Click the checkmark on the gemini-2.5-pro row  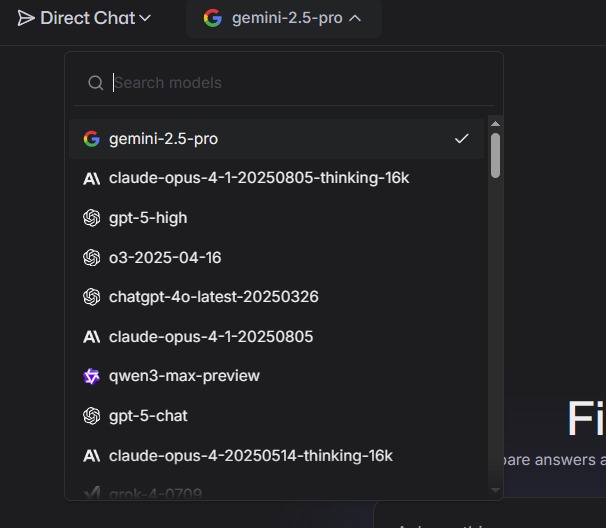(461, 139)
